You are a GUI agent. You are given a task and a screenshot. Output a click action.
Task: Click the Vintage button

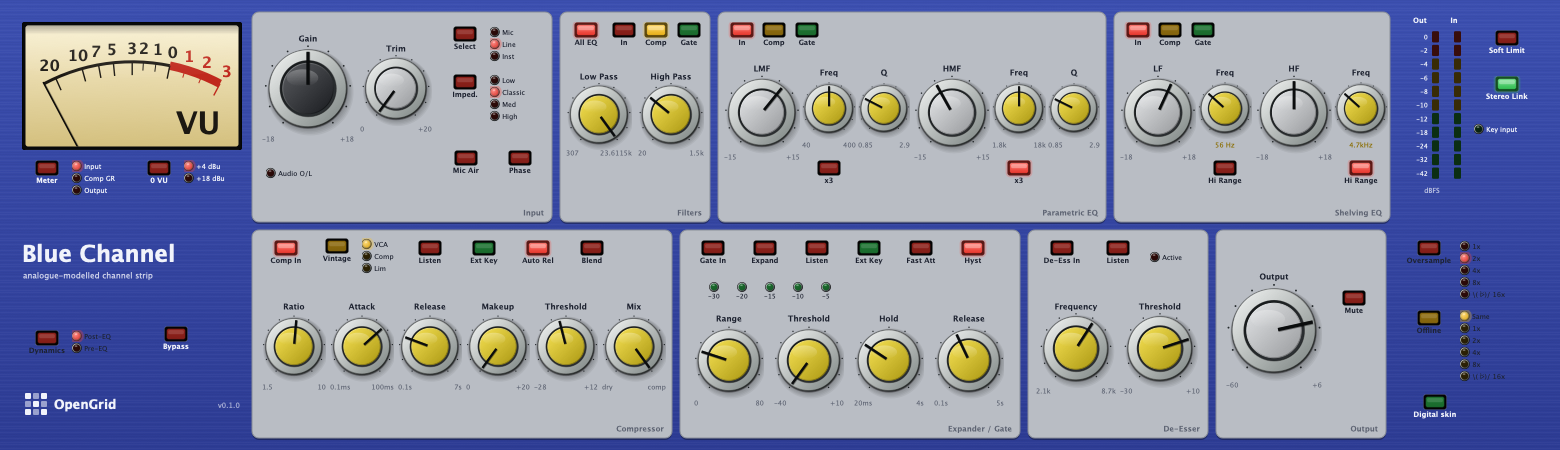pyautogui.click(x=337, y=246)
